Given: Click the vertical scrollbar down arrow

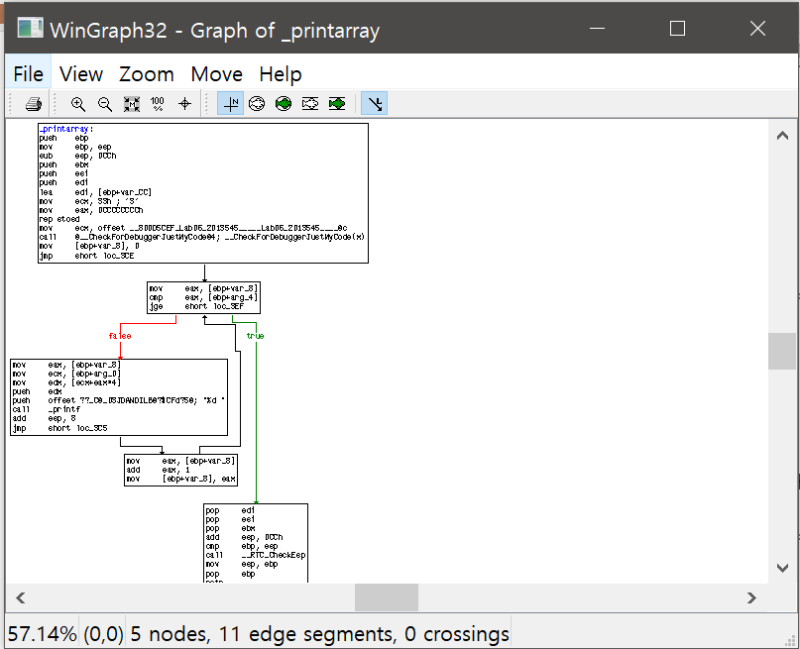Looking at the screenshot, I should coord(782,568).
